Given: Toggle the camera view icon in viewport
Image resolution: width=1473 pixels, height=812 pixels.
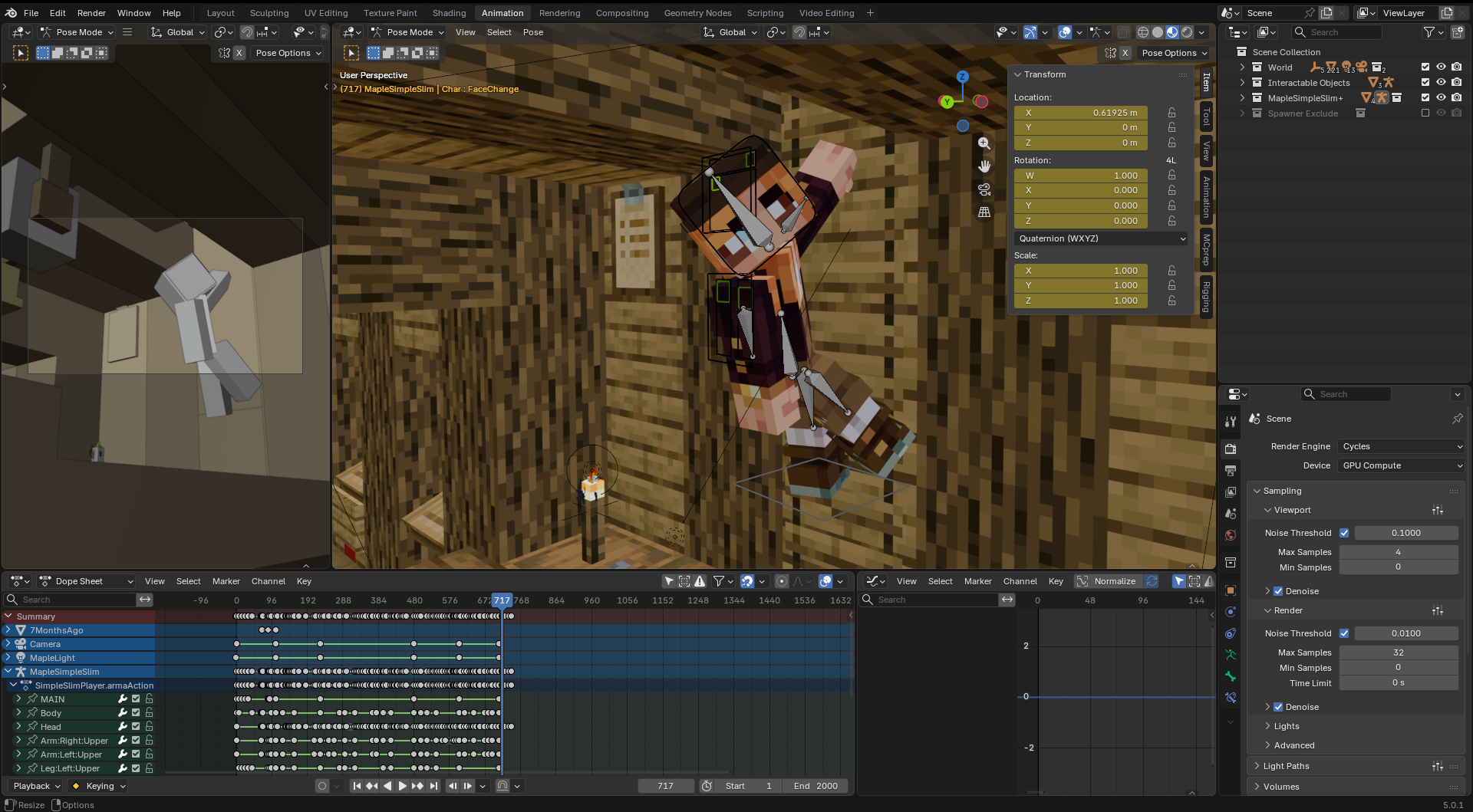Looking at the screenshot, I should (x=984, y=189).
